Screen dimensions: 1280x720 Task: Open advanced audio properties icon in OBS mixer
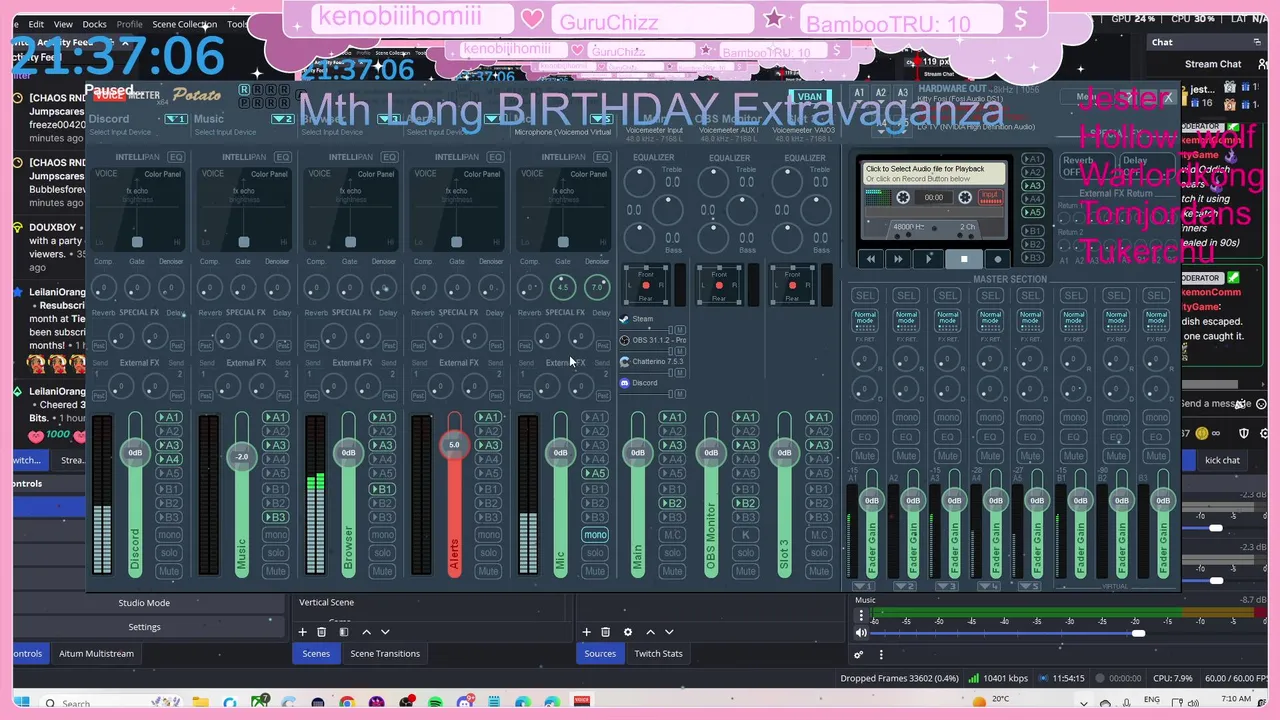coord(858,655)
